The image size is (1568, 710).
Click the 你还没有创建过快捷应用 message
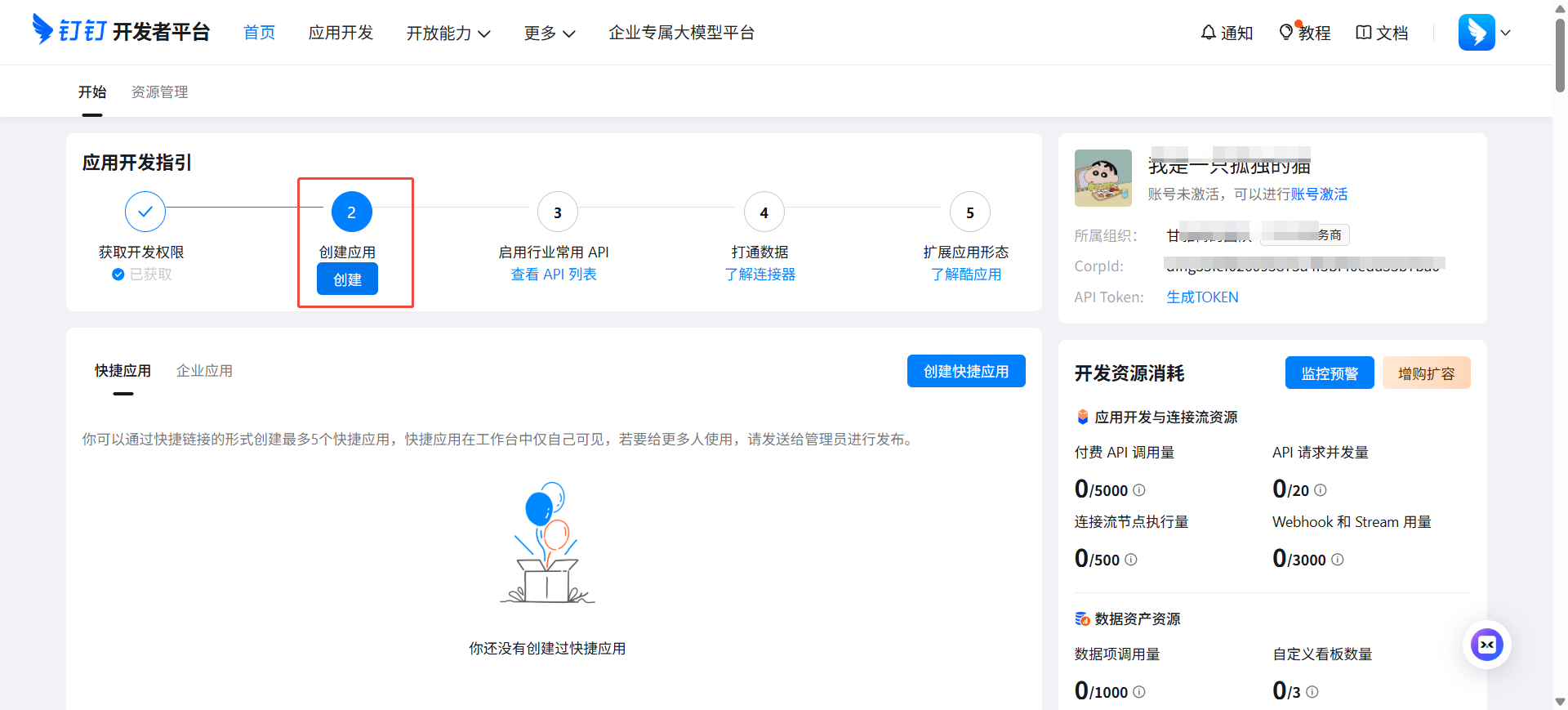click(x=547, y=649)
